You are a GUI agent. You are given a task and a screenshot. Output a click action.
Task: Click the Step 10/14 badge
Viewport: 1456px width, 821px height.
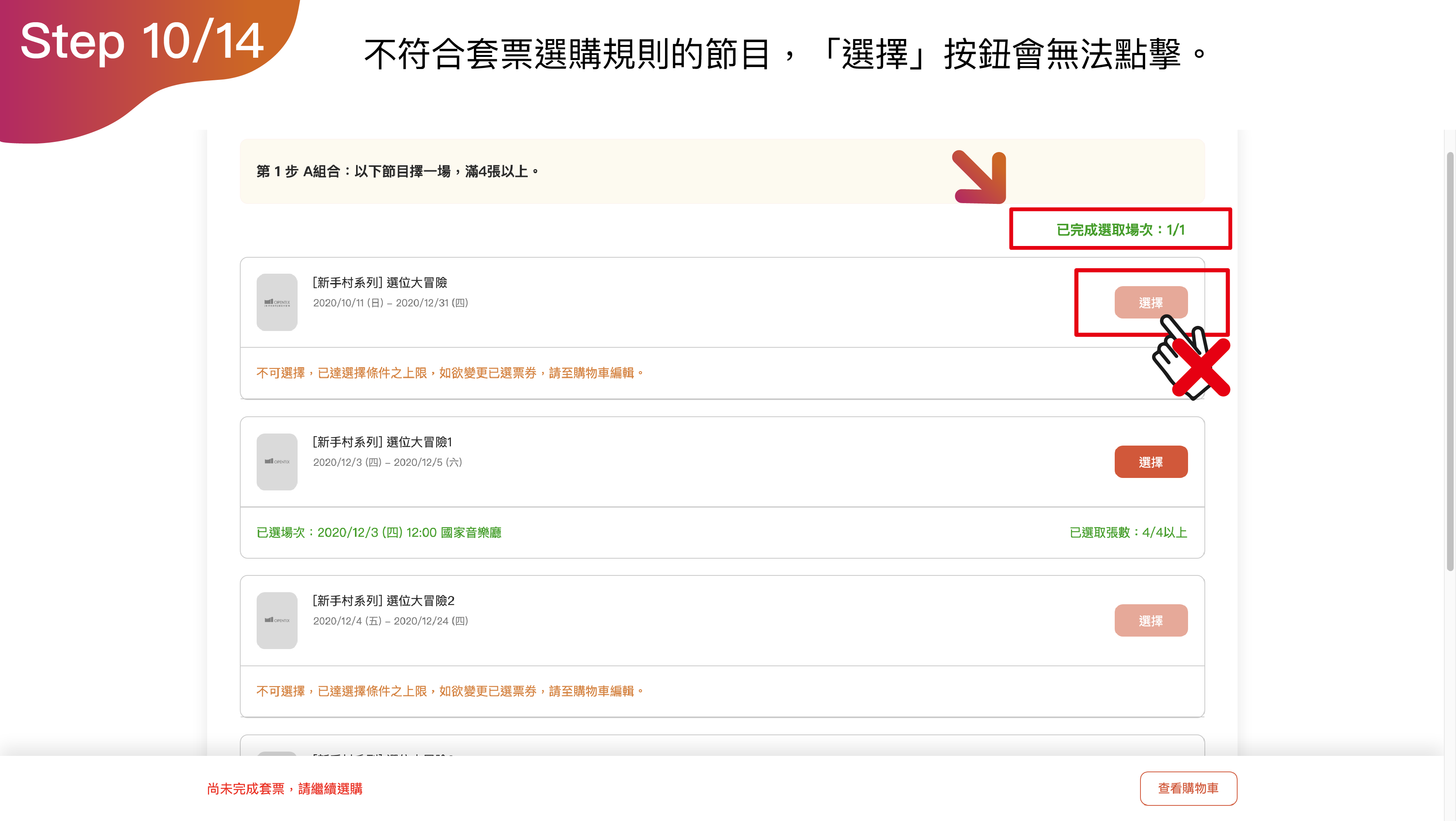[x=141, y=42]
